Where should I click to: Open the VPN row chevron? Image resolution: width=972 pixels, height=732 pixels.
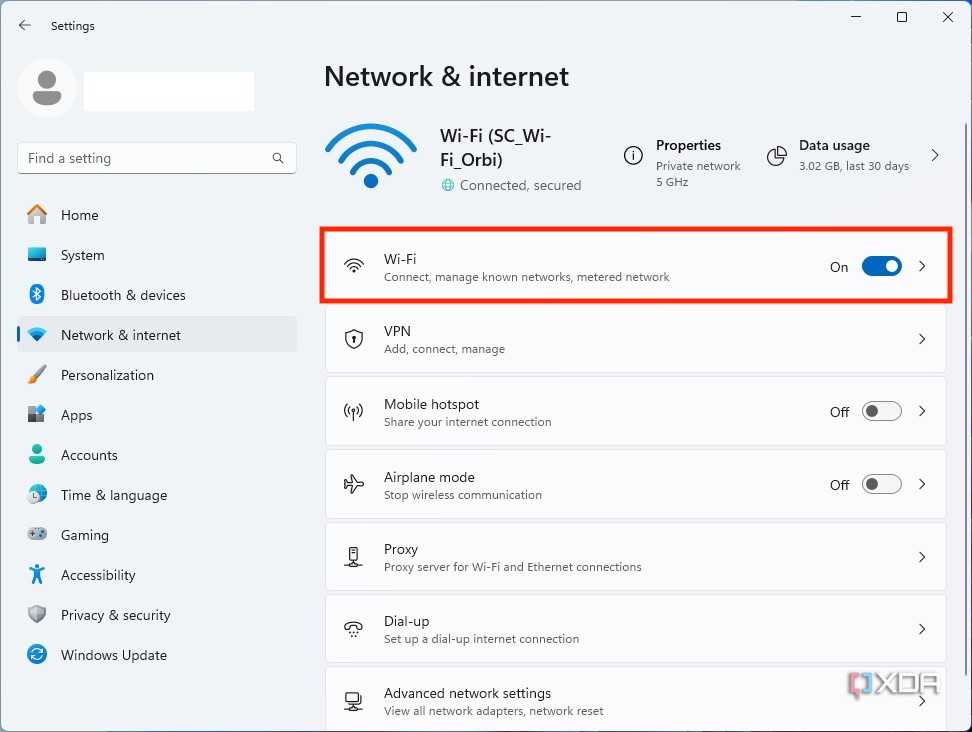[x=922, y=339]
